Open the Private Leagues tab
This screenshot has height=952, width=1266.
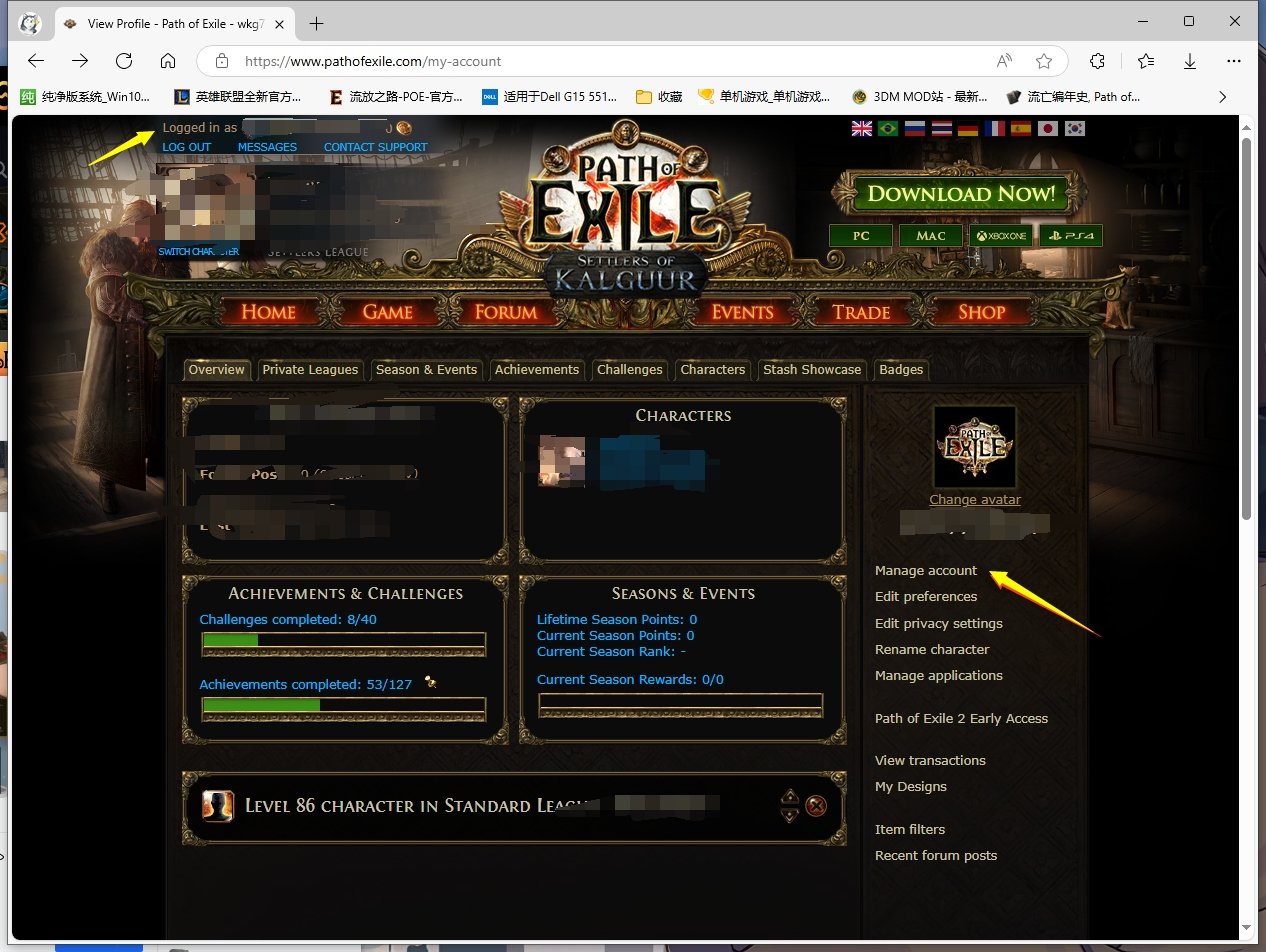coord(310,370)
